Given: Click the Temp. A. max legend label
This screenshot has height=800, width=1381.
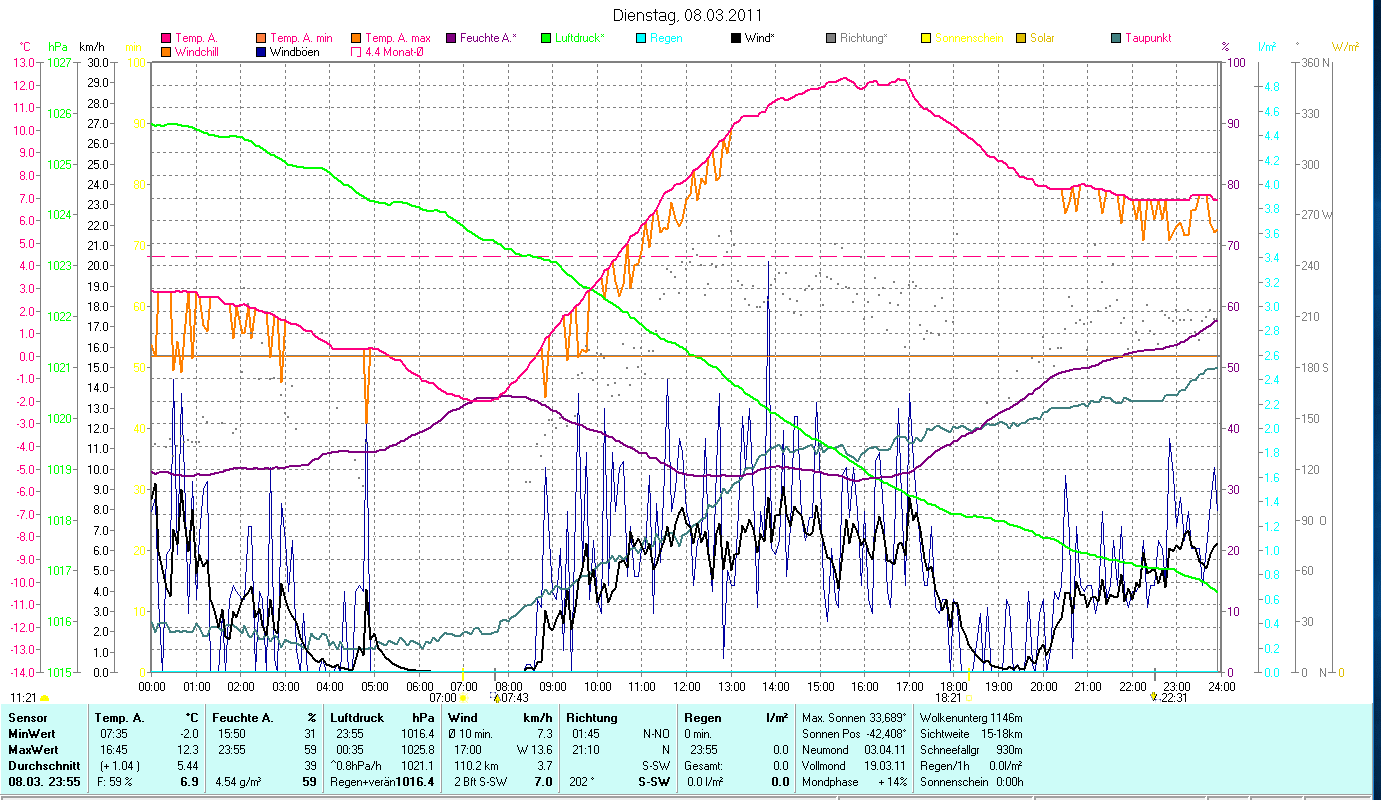Looking at the screenshot, I should 397,38.
